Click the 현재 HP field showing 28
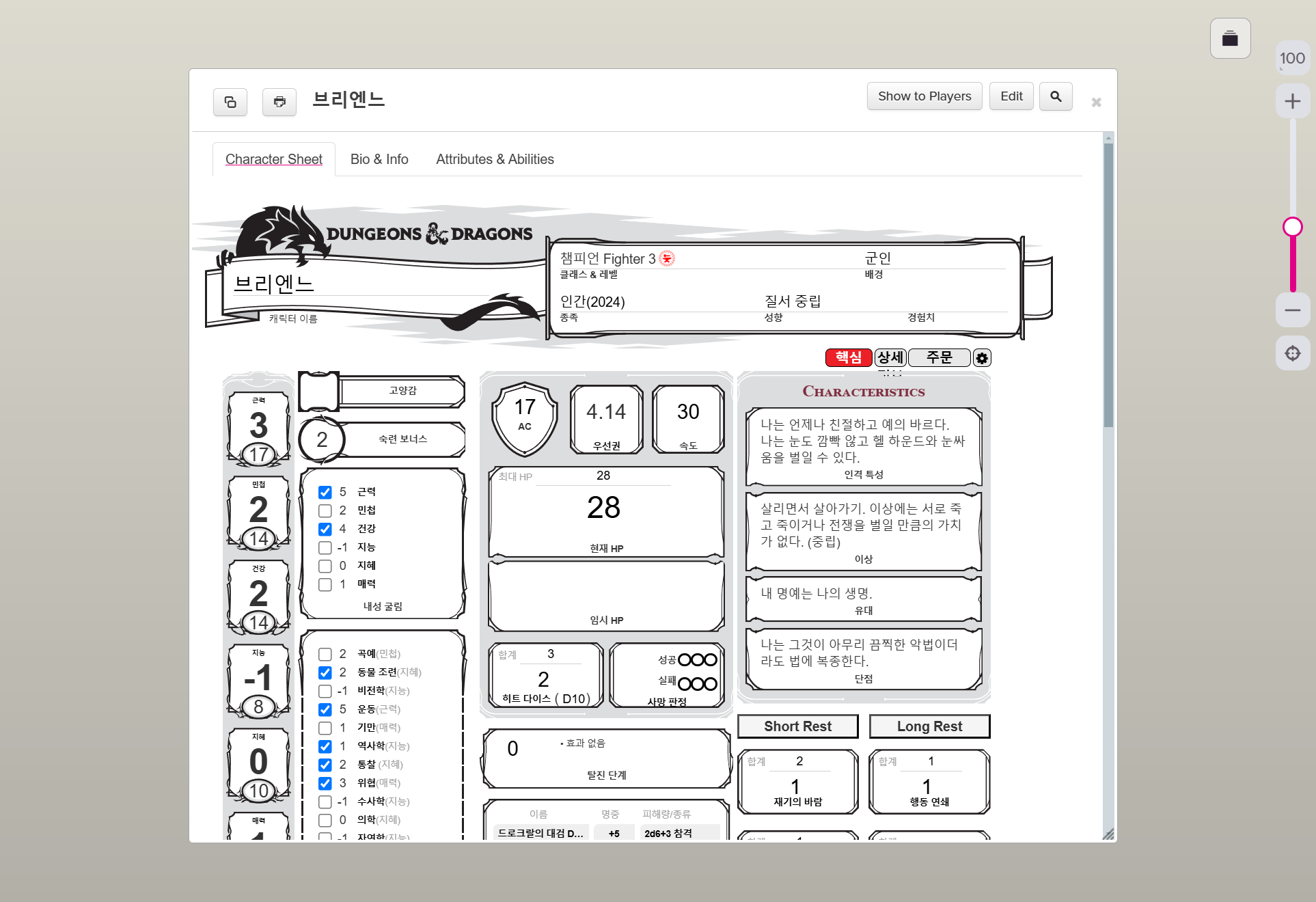This screenshot has width=1316, height=902. click(x=603, y=508)
